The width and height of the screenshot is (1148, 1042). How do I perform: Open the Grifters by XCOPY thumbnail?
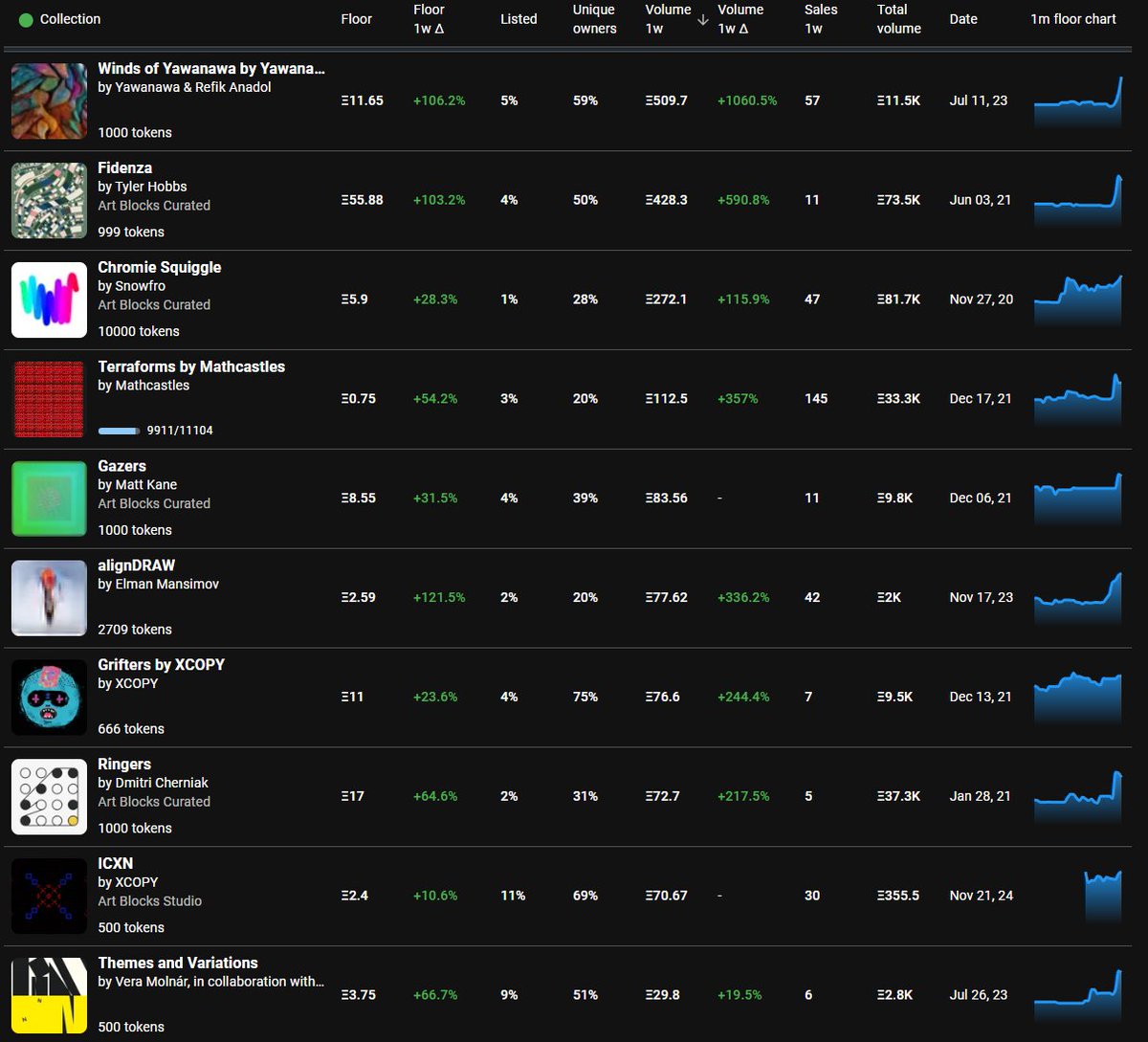pos(50,698)
